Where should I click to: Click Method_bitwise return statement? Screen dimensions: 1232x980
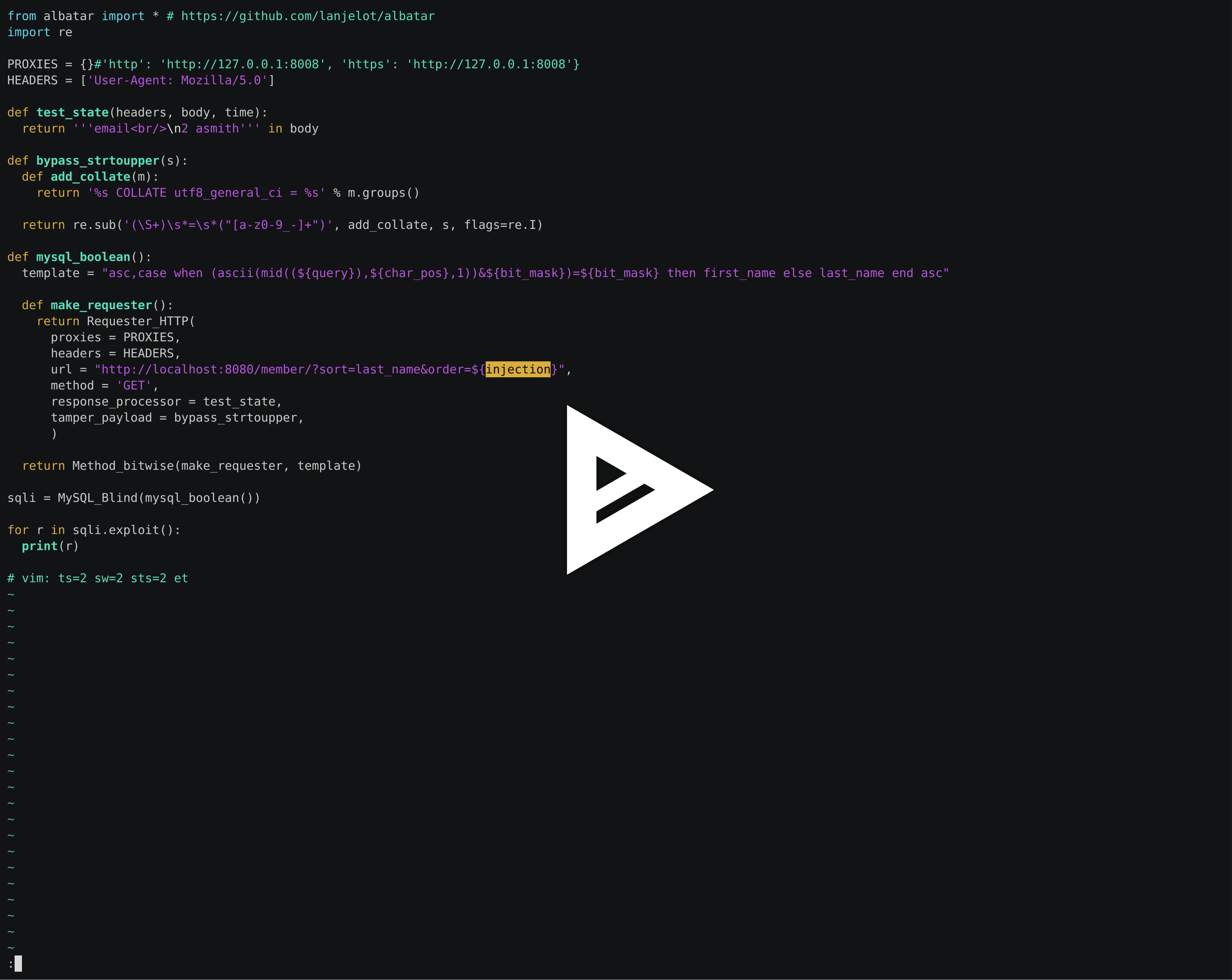(x=192, y=466)
